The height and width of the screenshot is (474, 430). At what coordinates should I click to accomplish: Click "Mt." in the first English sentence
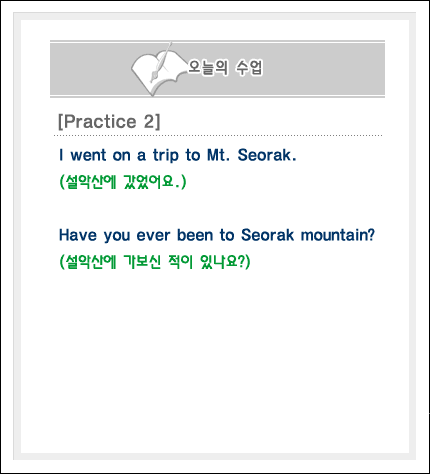(218, 155)
